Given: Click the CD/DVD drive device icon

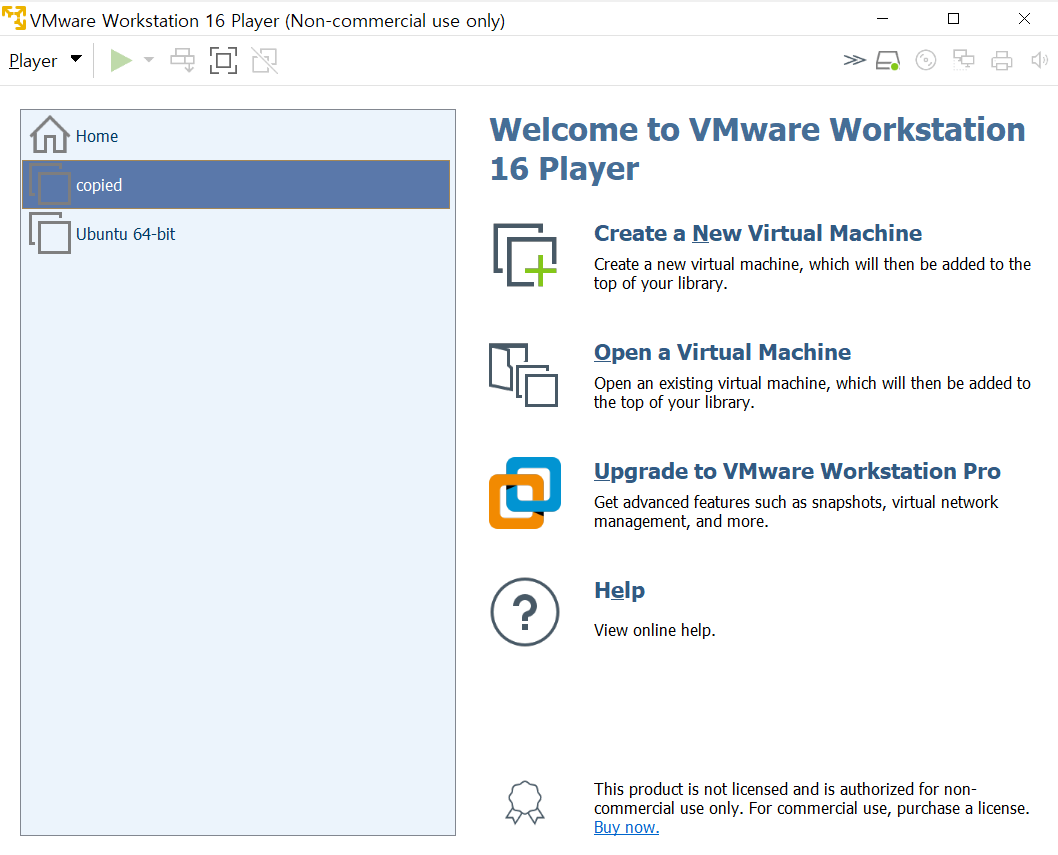Looking at the screenshot, I should [926, 60].
